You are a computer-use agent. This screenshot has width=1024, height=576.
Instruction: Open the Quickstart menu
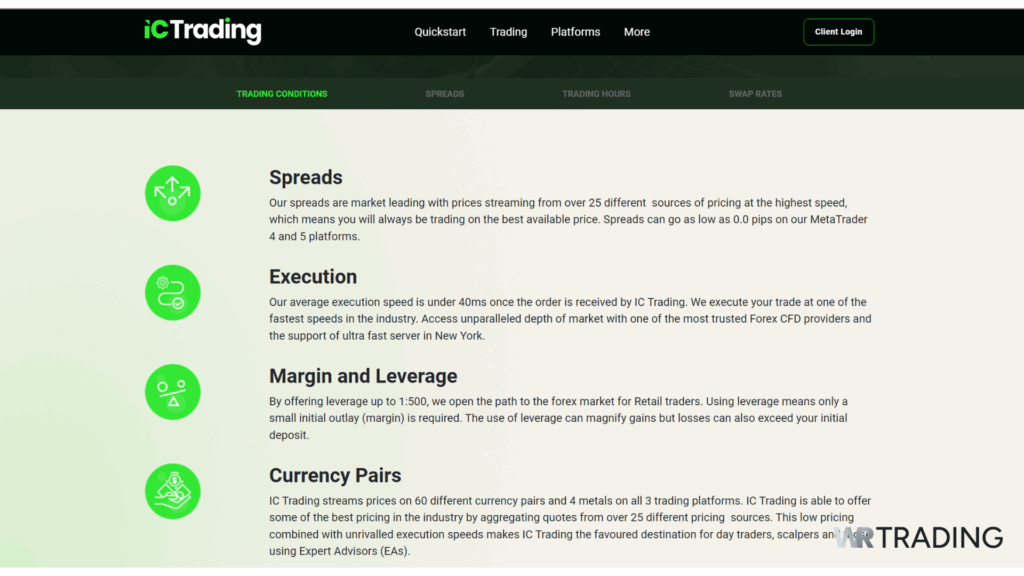point(440,31)
